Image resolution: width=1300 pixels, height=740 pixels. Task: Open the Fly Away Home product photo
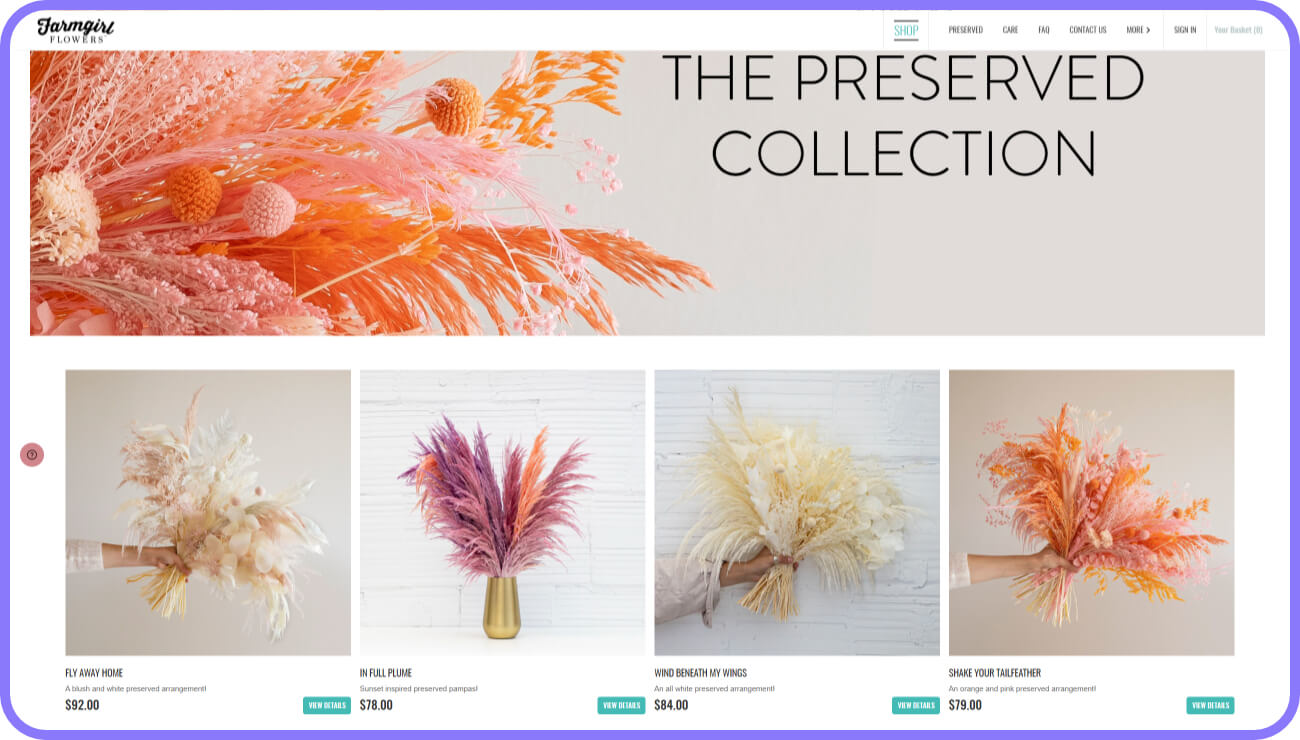tap(208, 513)
